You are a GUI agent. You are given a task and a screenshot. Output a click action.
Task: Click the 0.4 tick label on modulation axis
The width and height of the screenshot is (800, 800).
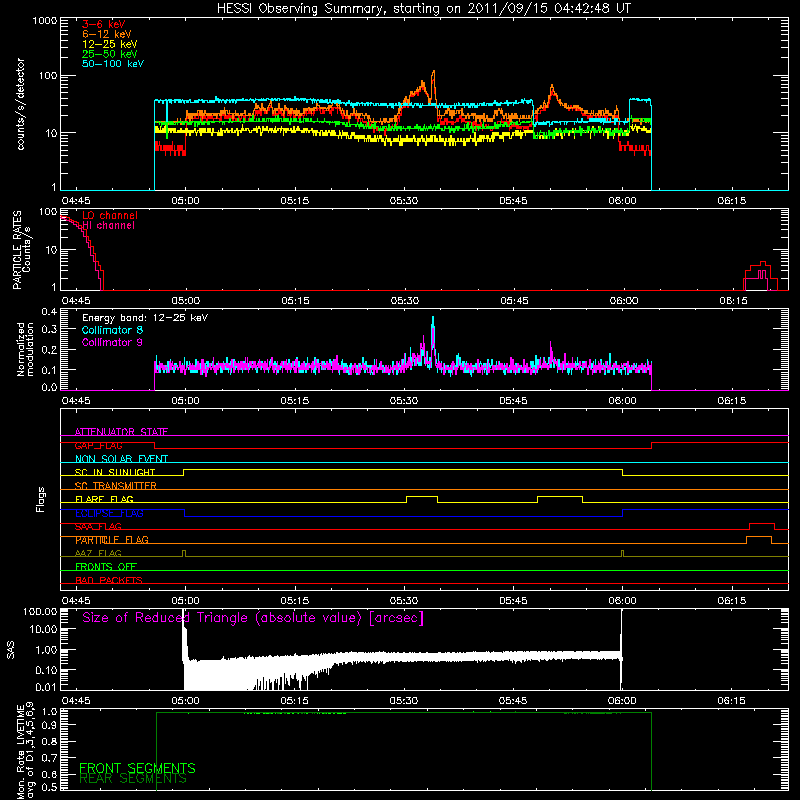click(49, 312)
